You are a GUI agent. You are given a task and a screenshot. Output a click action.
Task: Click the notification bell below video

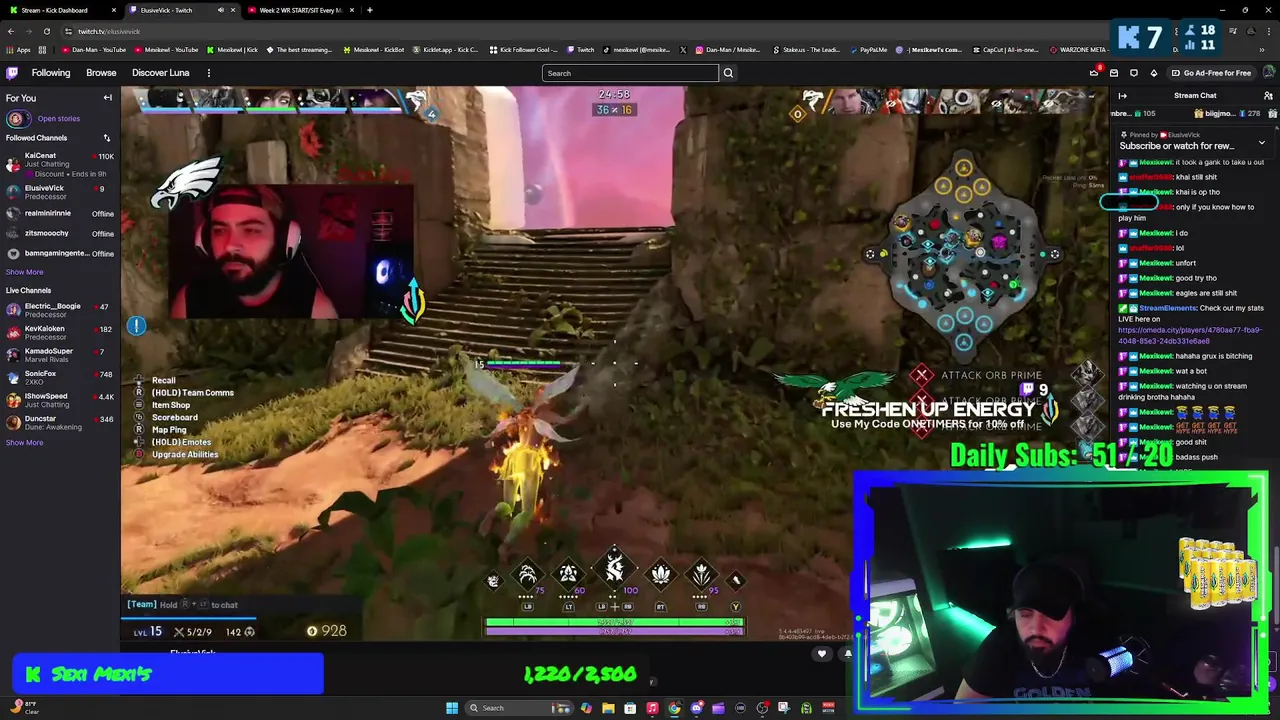point(847,654)
